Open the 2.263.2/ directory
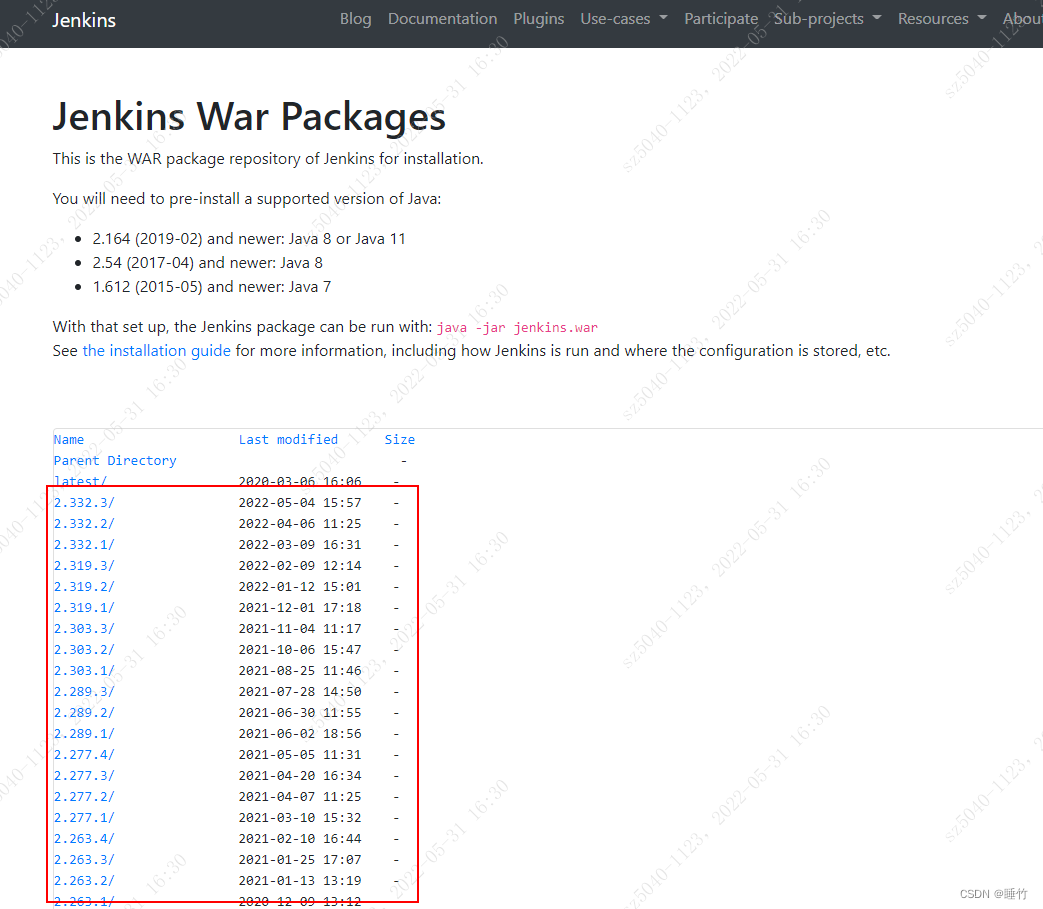The image size is (1043, 909). click(x=84, y=880)
